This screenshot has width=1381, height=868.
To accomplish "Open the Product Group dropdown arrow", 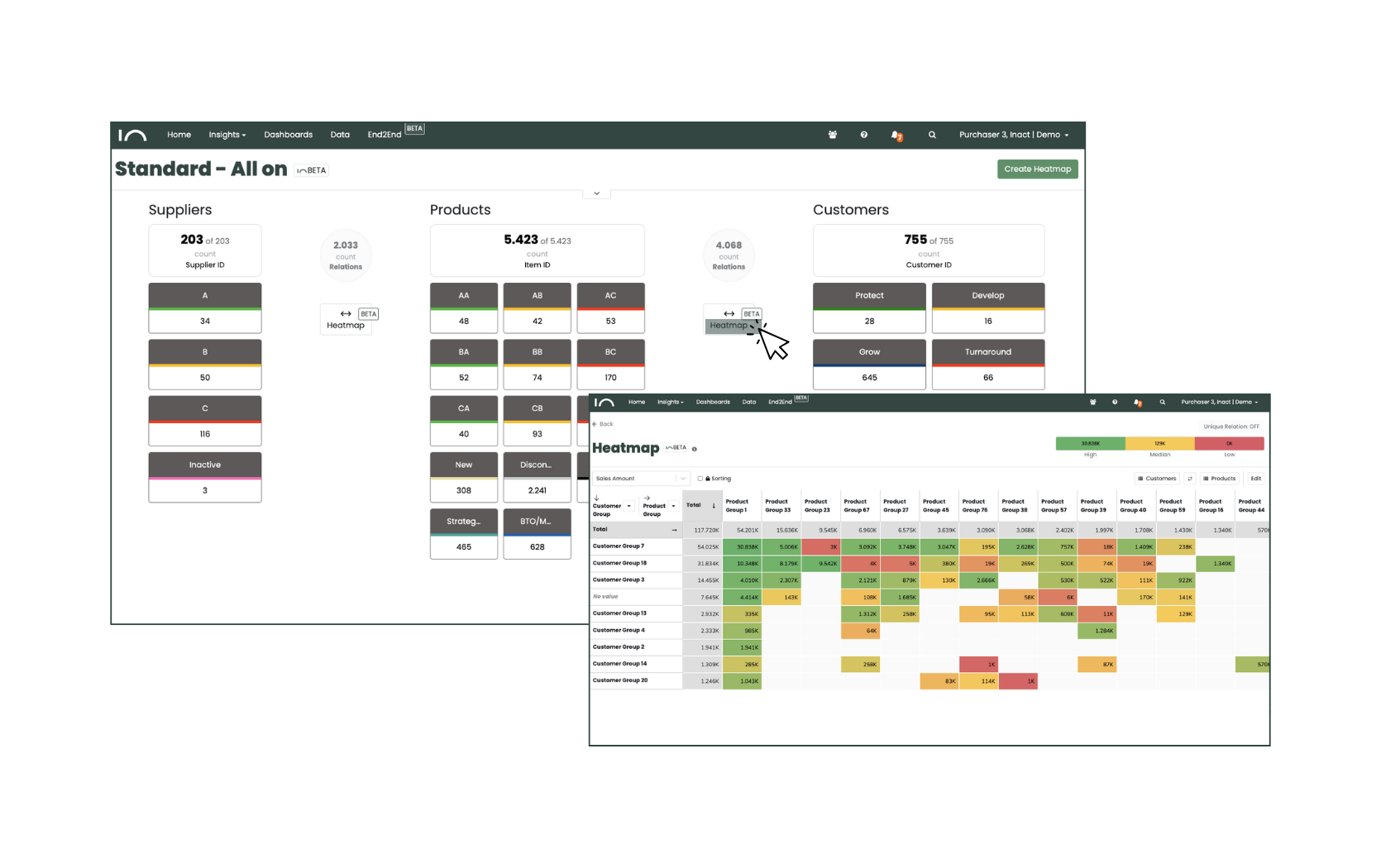I will [x=673, y=506].
